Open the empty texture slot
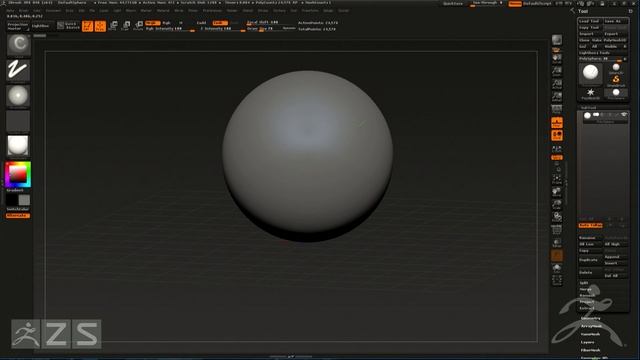This screenshot has width=640, height=360. click(x=18, y=121)
